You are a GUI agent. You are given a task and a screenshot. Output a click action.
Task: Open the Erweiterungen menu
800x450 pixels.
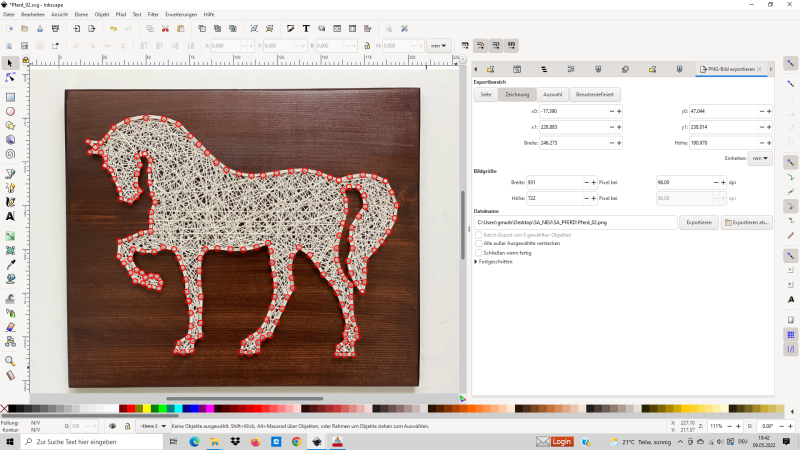coord(181,15)
